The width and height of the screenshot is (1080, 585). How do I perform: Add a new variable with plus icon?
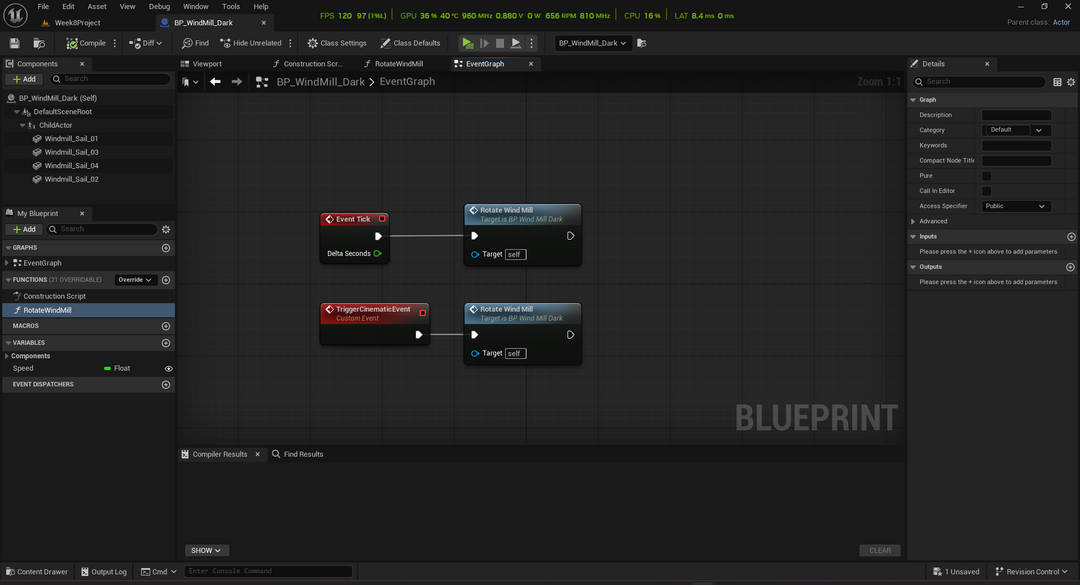tap(166, 343)
